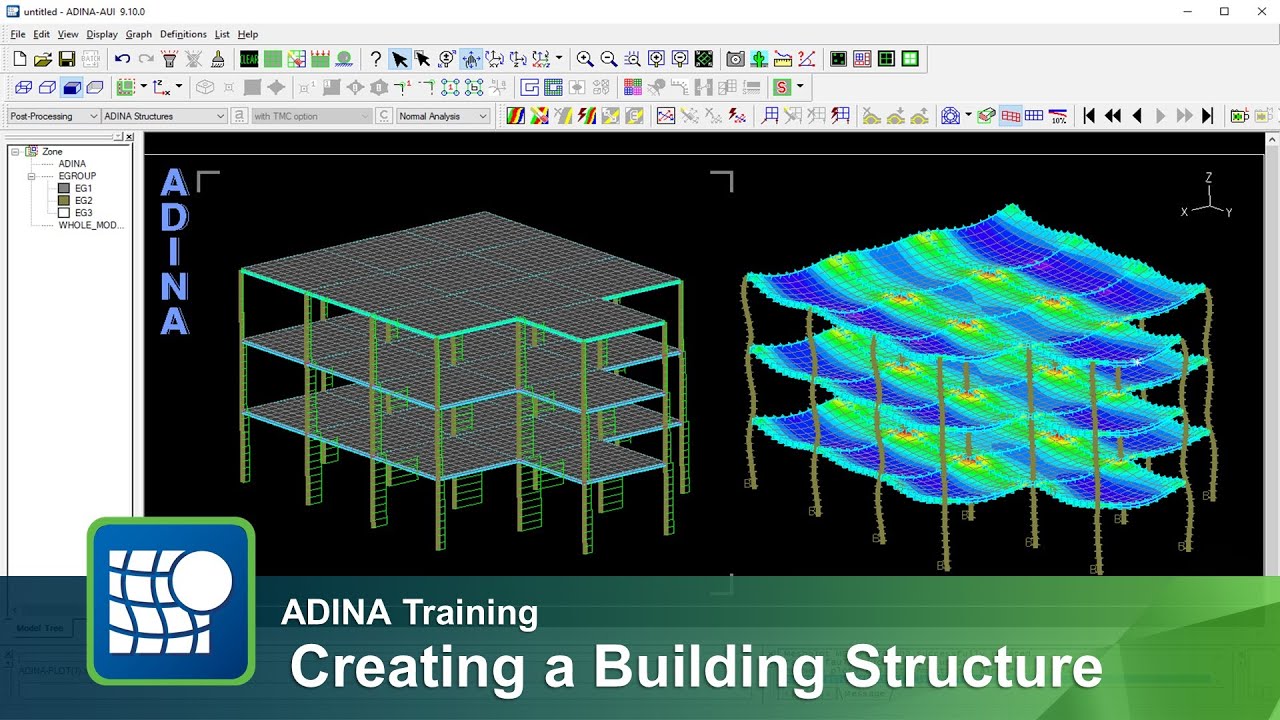1280x720 pixels.
Task: Save the model with the floppy icon
Action: coord(67,59)
